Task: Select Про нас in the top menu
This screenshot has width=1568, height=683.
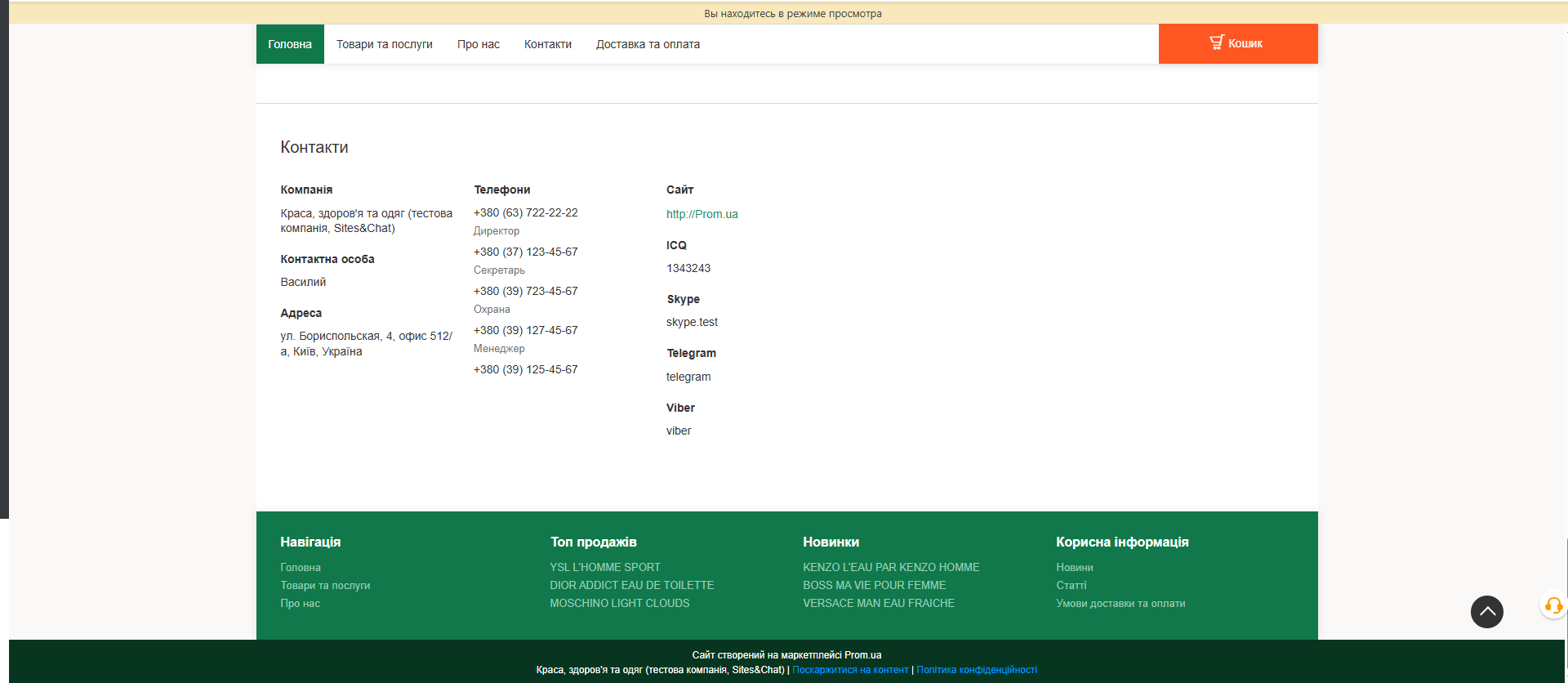Action: 478,44
